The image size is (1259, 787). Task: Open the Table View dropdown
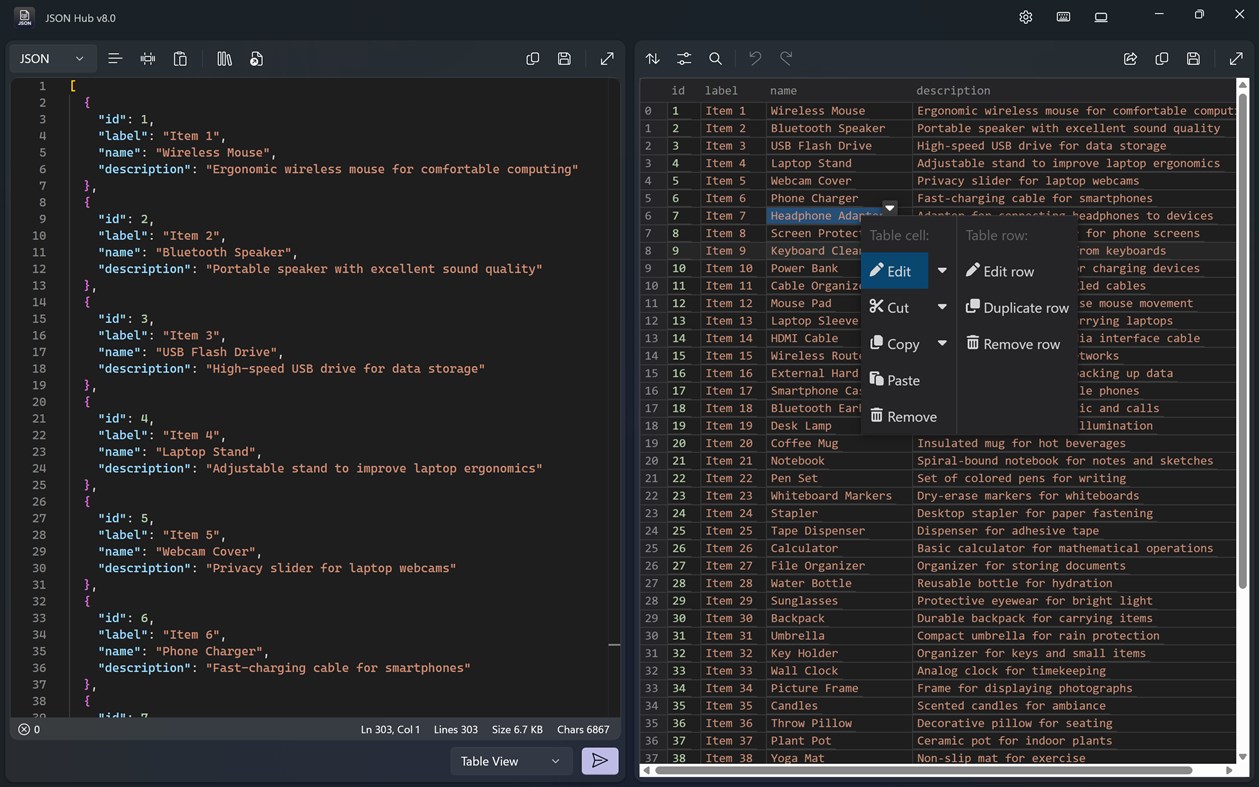point(511,761)
